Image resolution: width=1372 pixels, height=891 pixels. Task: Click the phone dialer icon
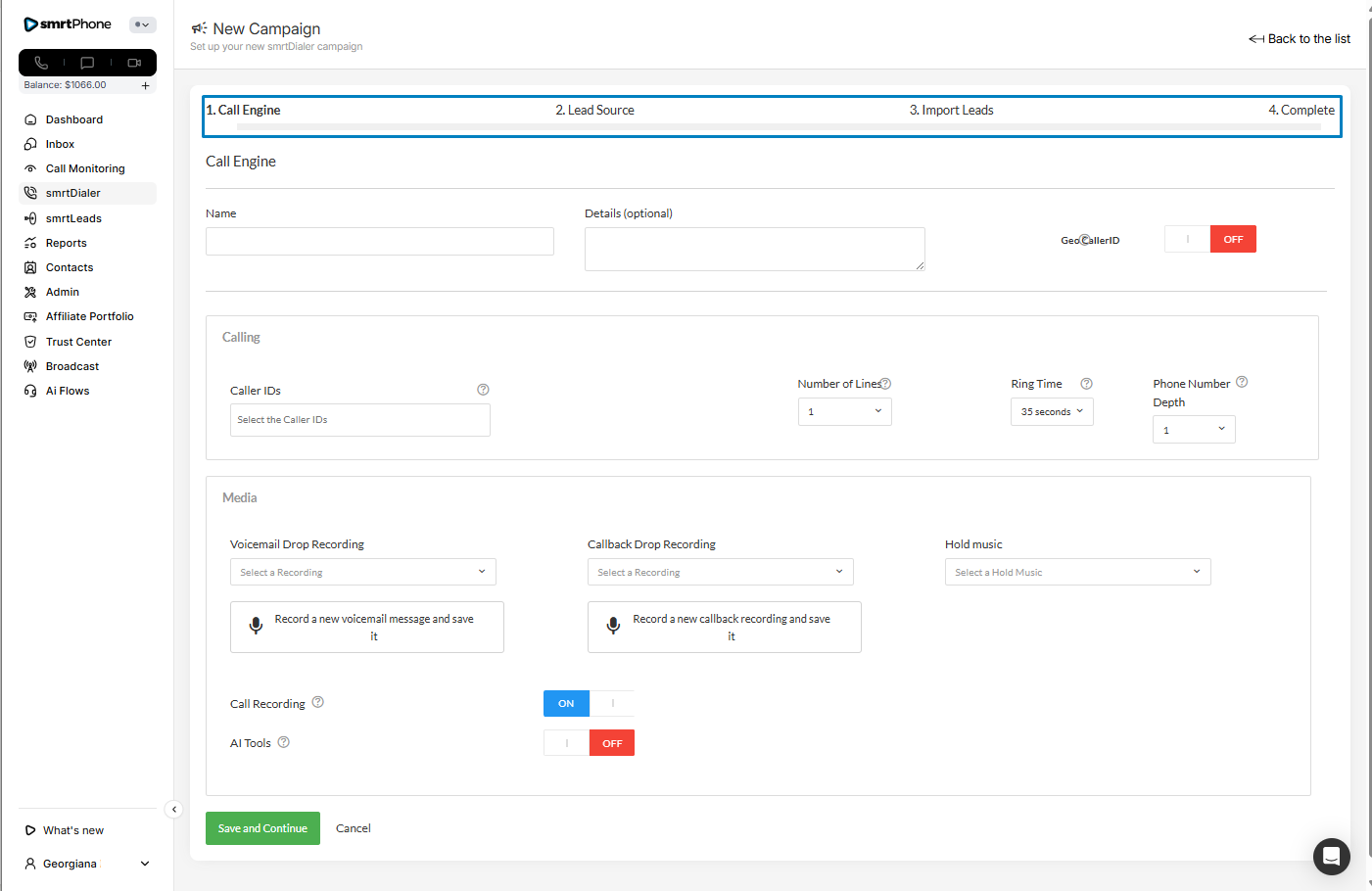tap(41, 63)
